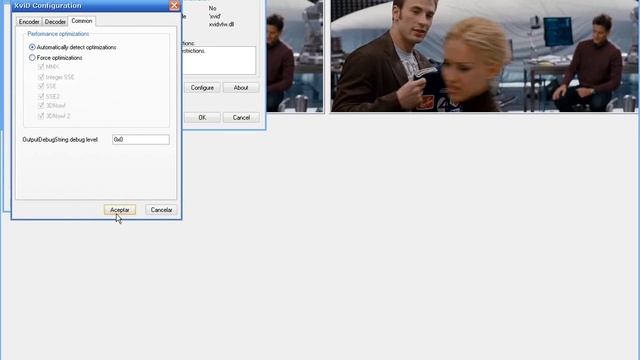
Task: Toggle the 3DNow! checkbox
Action: click(x=41, y=106)
